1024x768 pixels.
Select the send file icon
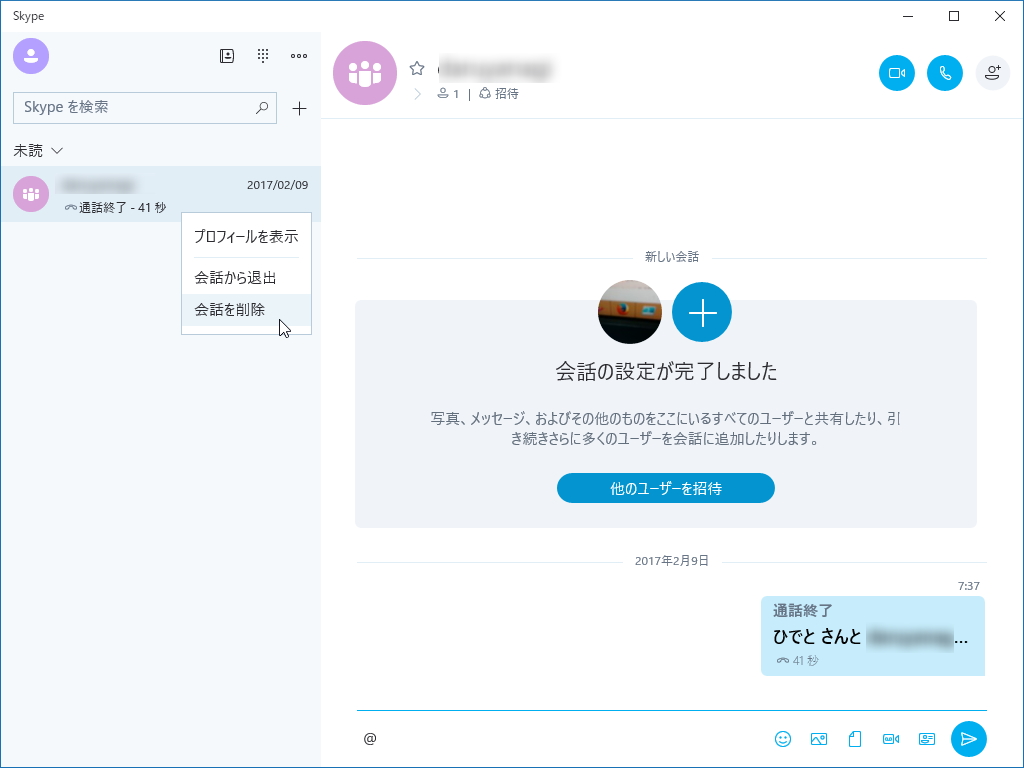pyautogui.click(x=854, y=738)
